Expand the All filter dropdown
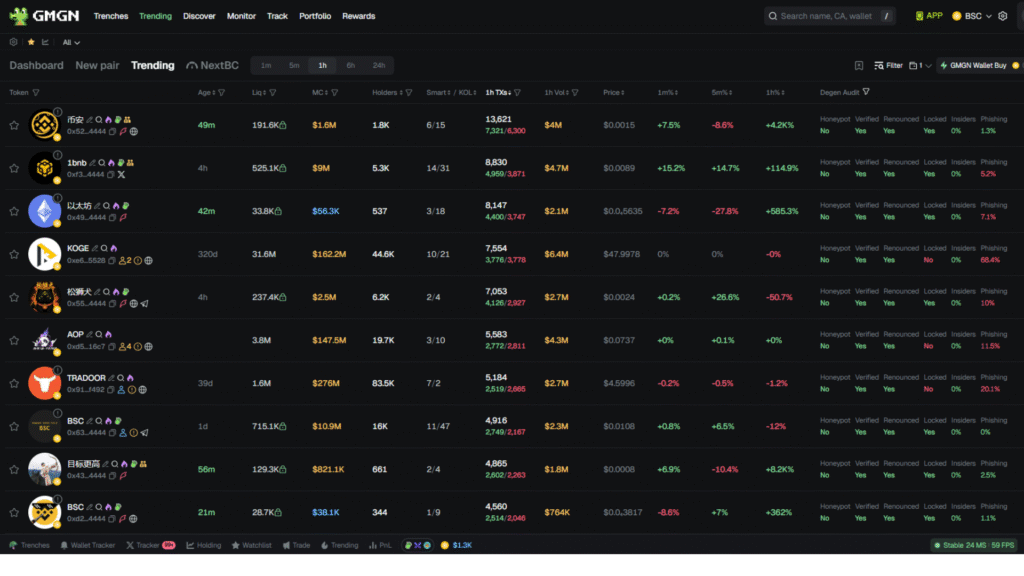Screen dimensions: 1024x576 point(70,42)
